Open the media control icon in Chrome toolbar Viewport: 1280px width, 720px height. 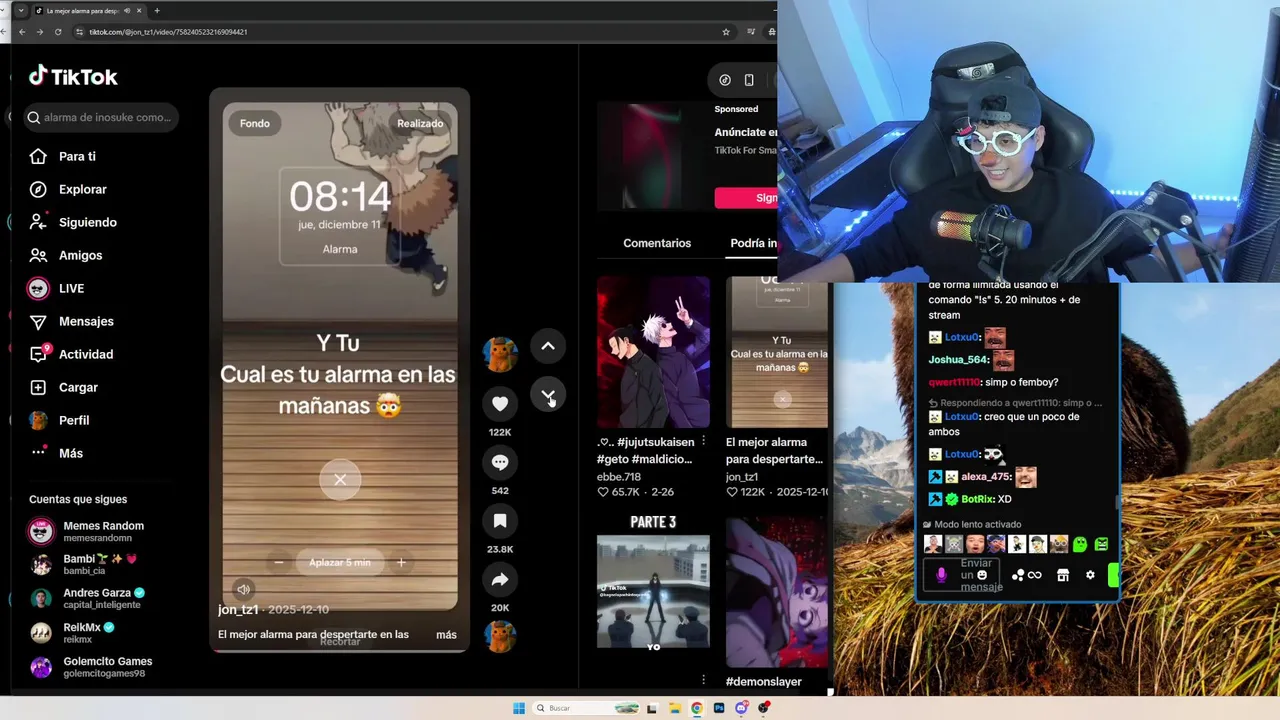pos(751,32)
